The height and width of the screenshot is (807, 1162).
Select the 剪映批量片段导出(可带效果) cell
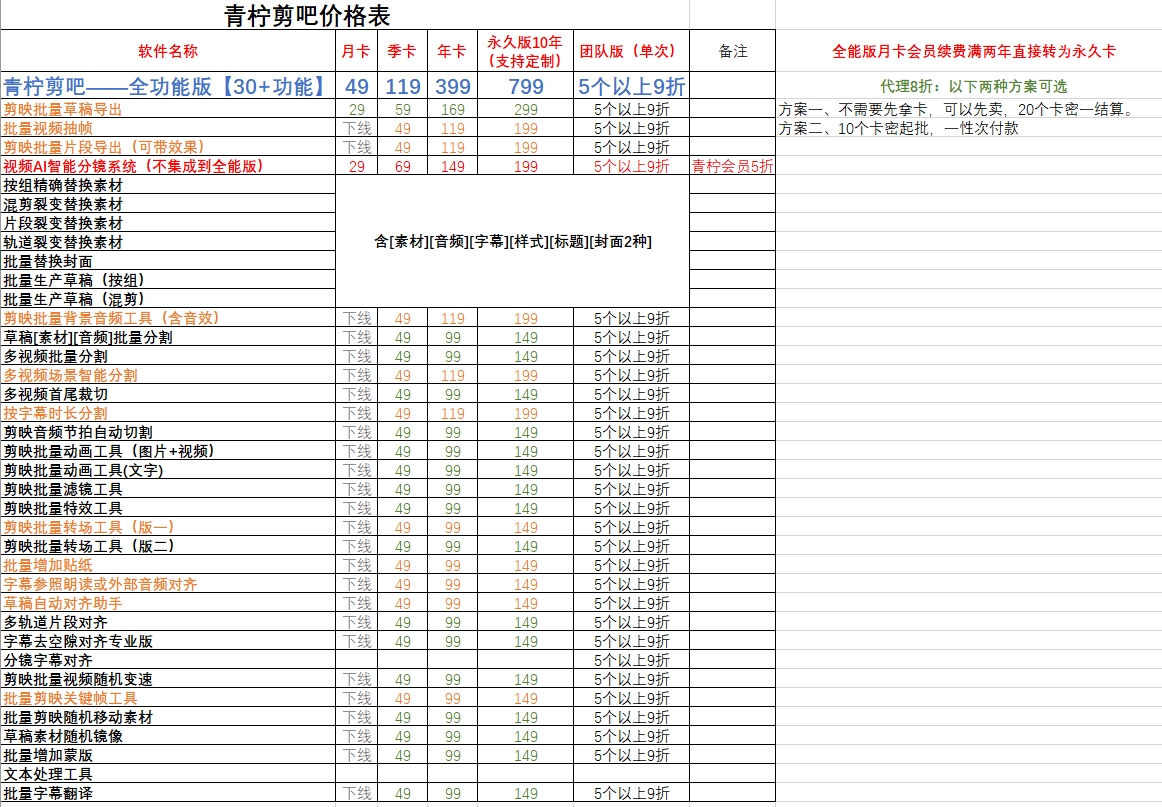point(168,147)
